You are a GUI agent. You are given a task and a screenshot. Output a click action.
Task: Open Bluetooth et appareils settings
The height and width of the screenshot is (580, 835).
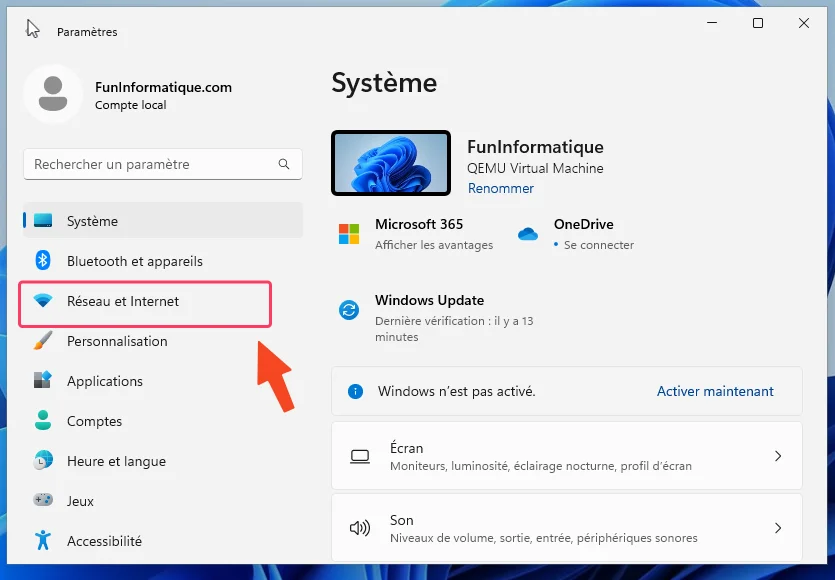163,261
